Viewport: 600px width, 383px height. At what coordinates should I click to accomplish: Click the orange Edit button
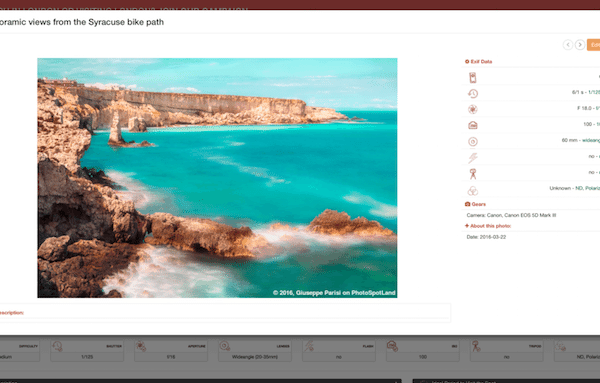point(594,45)
